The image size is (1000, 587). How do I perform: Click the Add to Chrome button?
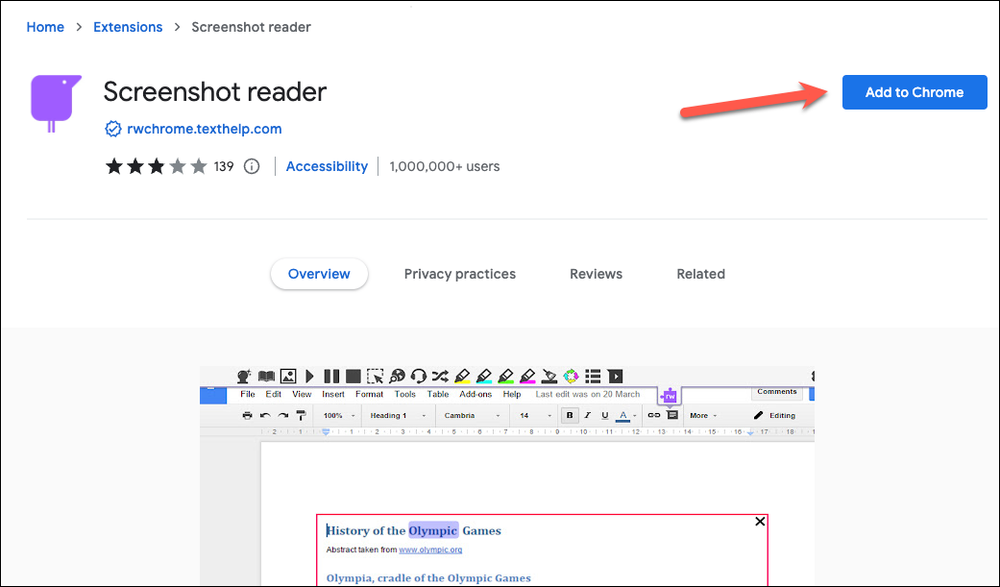(x=913, y=91)
